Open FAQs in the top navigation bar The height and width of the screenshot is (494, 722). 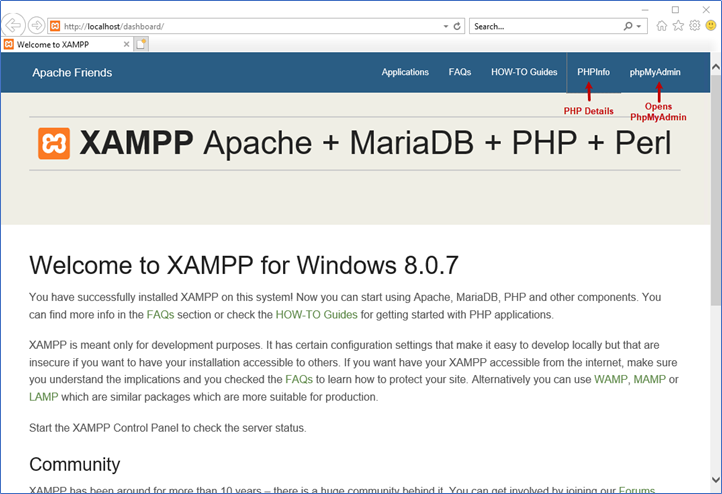[460, 72]
